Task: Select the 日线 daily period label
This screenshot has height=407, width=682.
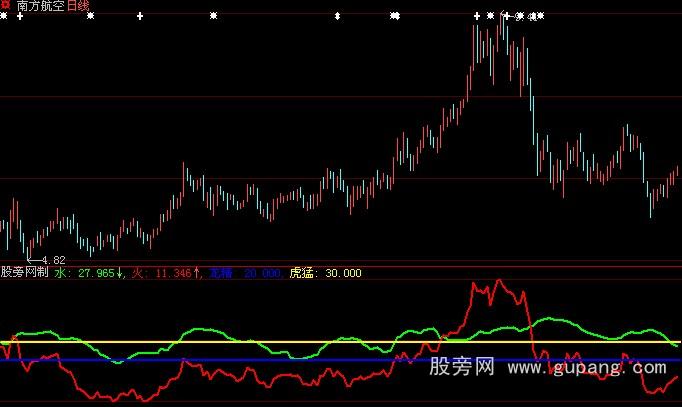Action: (x=78, y=6)
